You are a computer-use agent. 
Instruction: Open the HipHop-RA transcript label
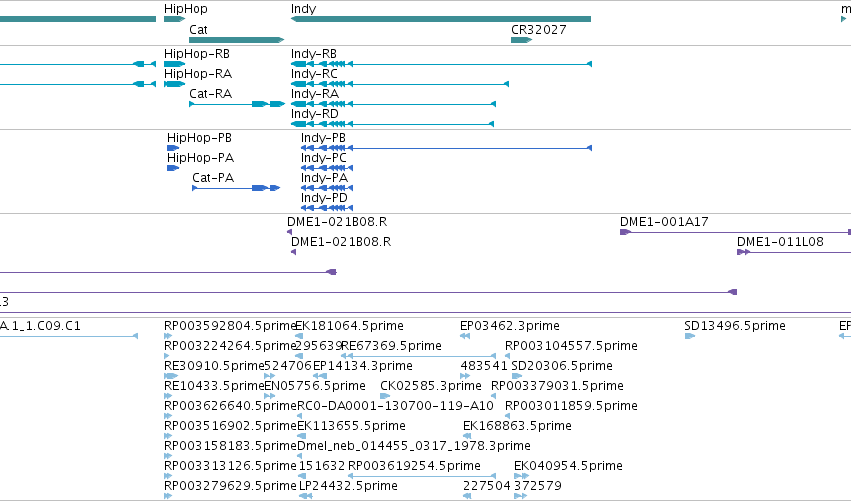pos(198,74)
